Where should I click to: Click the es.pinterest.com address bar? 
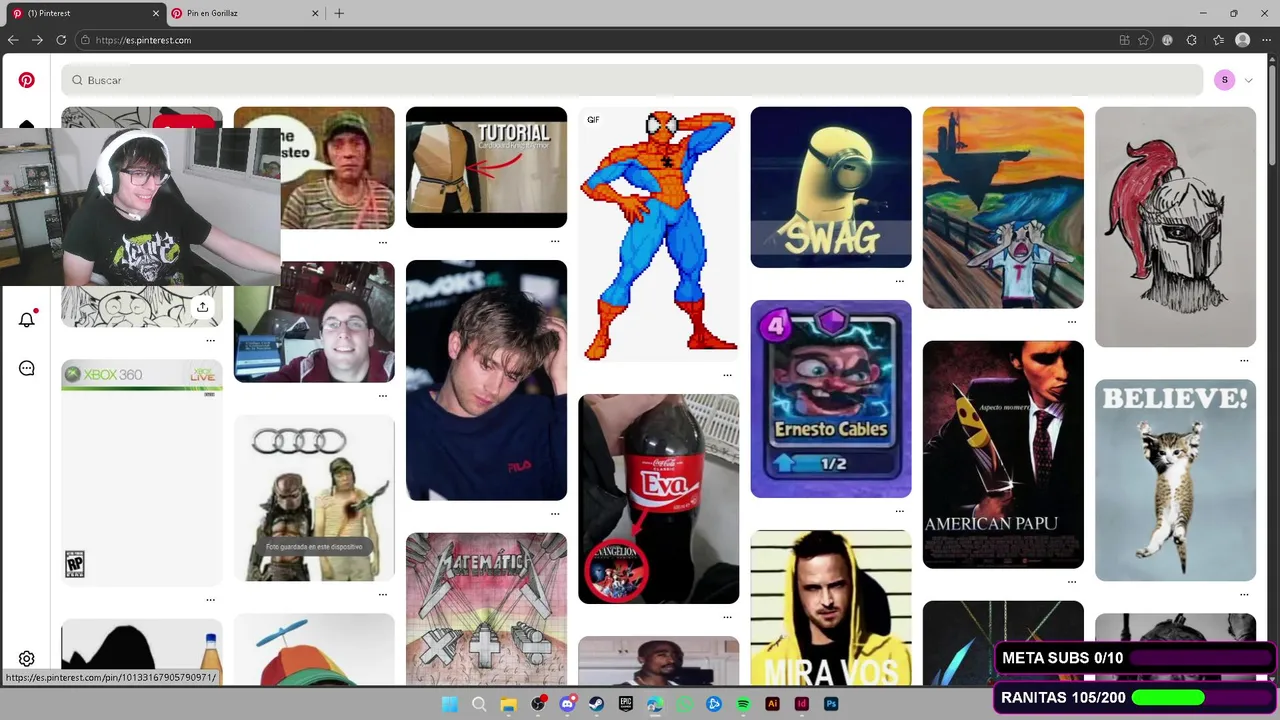(595, 40)
